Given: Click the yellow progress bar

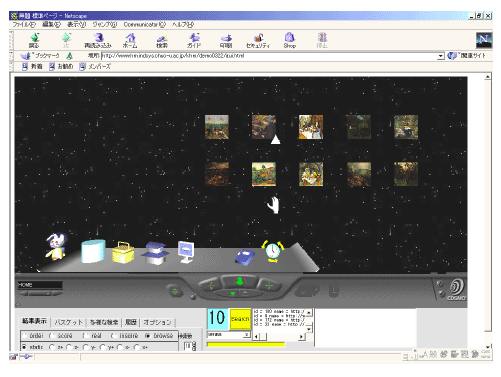Looking at the screenshot, I should (x=246, y=344).
